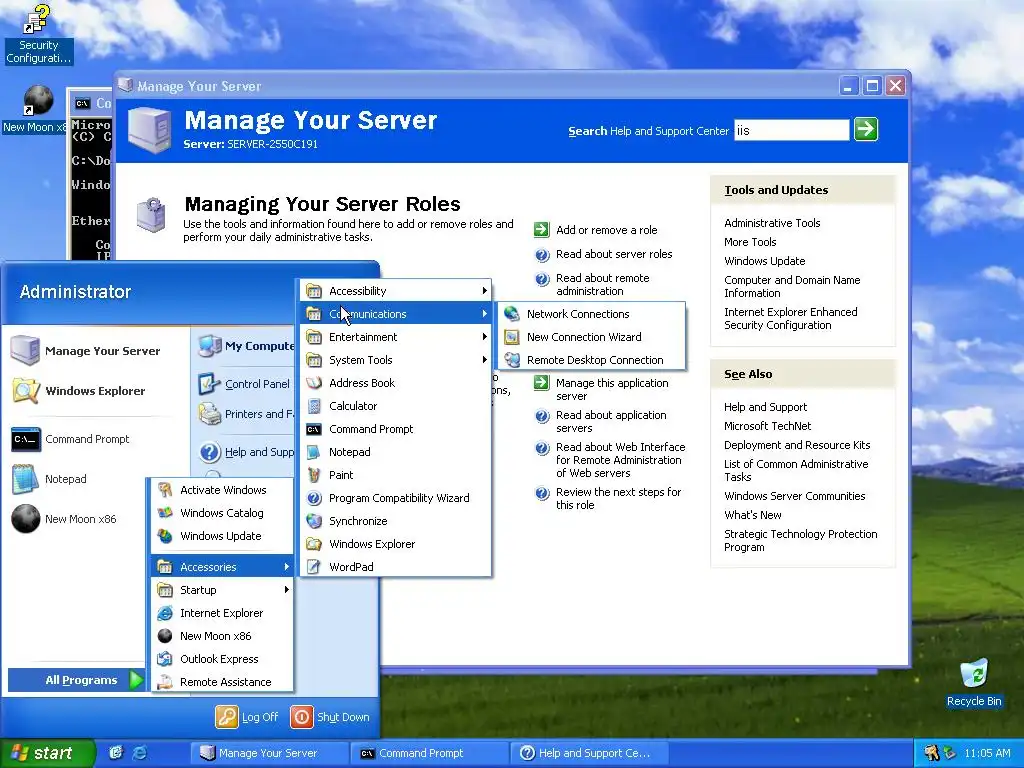Open Microsoft TechNet link
The image size is (1024, 768).
767,426
